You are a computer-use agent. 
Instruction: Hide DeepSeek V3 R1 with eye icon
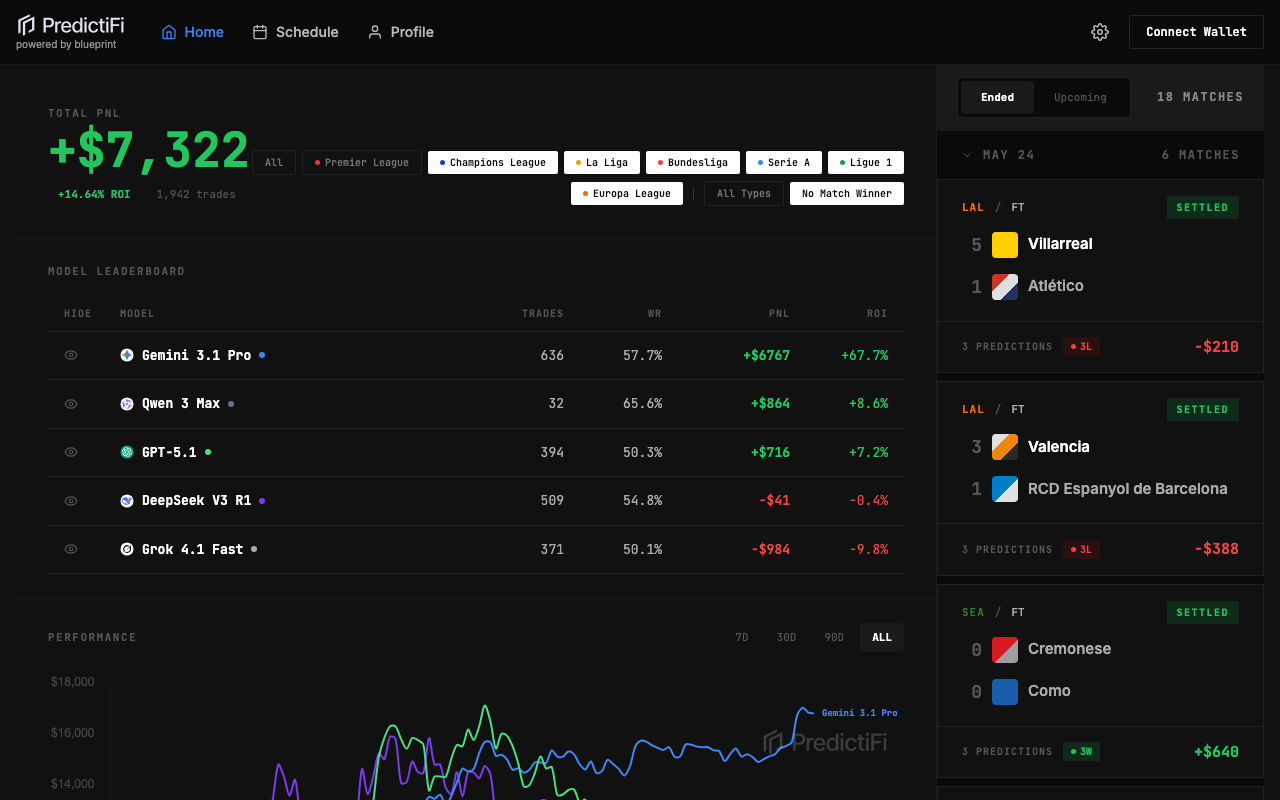coord(71,501)
